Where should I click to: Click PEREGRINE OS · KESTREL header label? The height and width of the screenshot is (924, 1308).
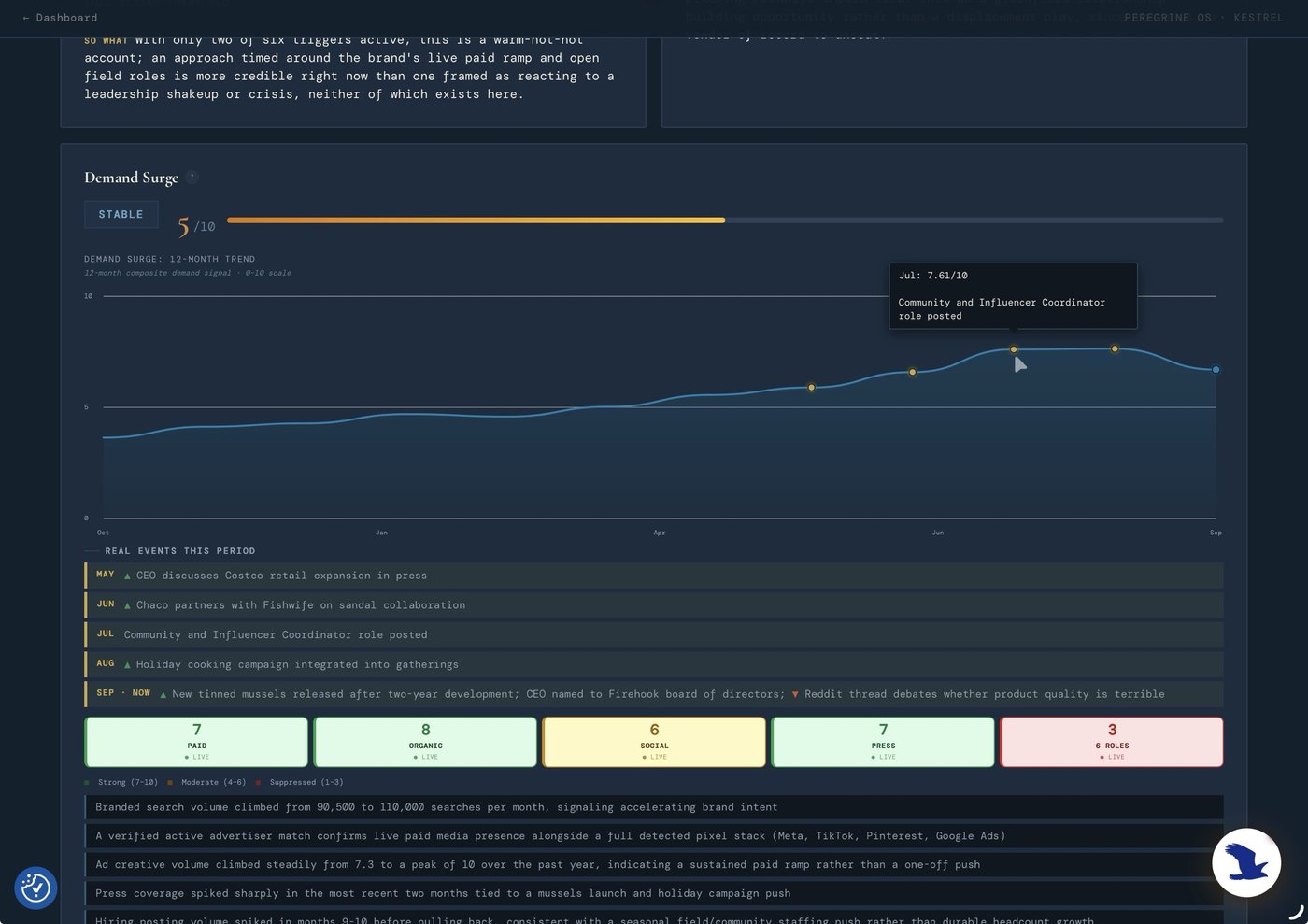[x=1204, y=18]
